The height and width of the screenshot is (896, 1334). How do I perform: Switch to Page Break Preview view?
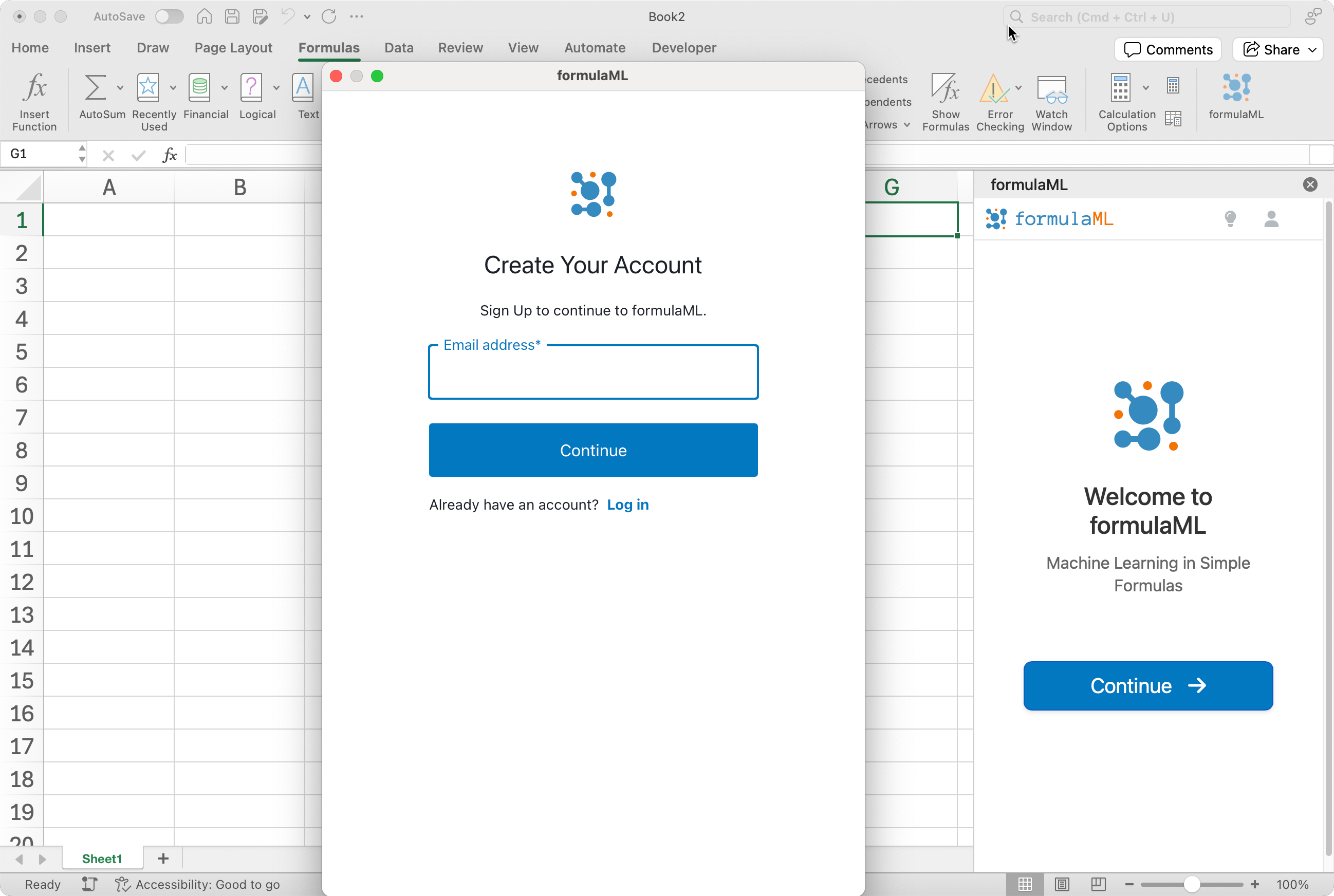click(1098, 884)
